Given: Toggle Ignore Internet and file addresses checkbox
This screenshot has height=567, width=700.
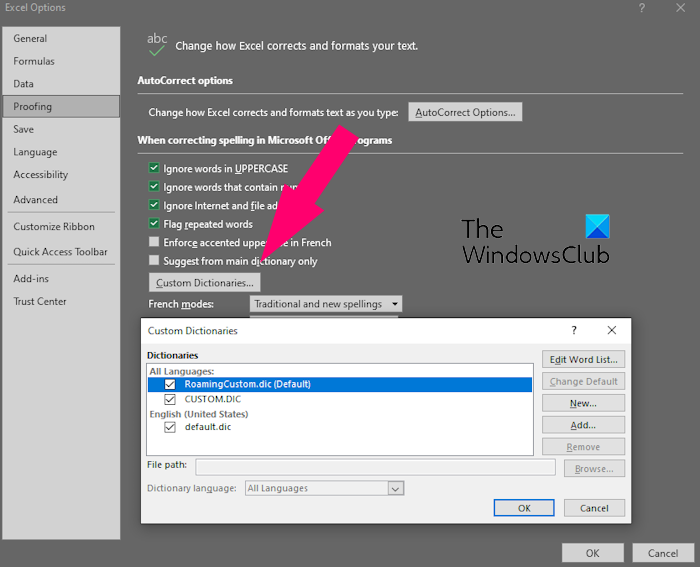Looking at the screenshot, I should [x=154, y=205].
